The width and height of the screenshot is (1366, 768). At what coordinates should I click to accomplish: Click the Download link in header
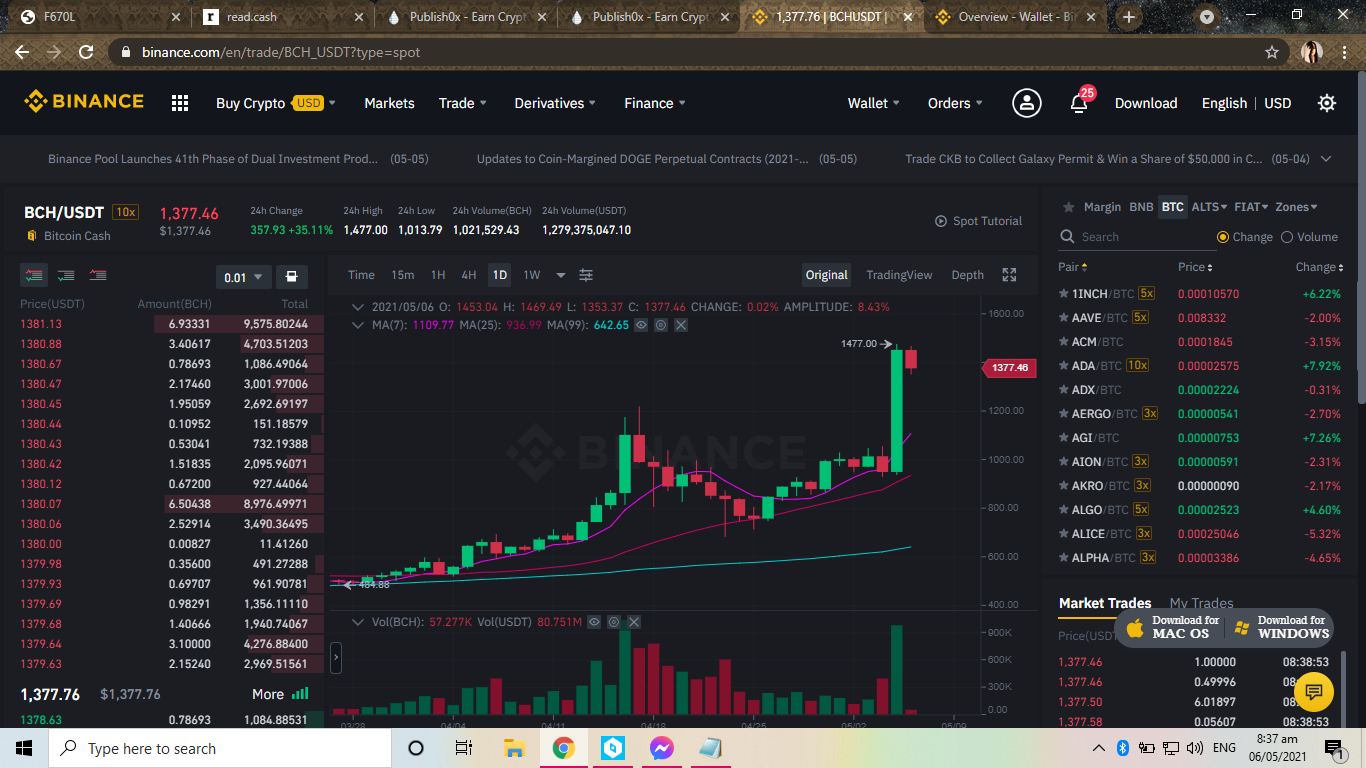[x=1146, y=103]
